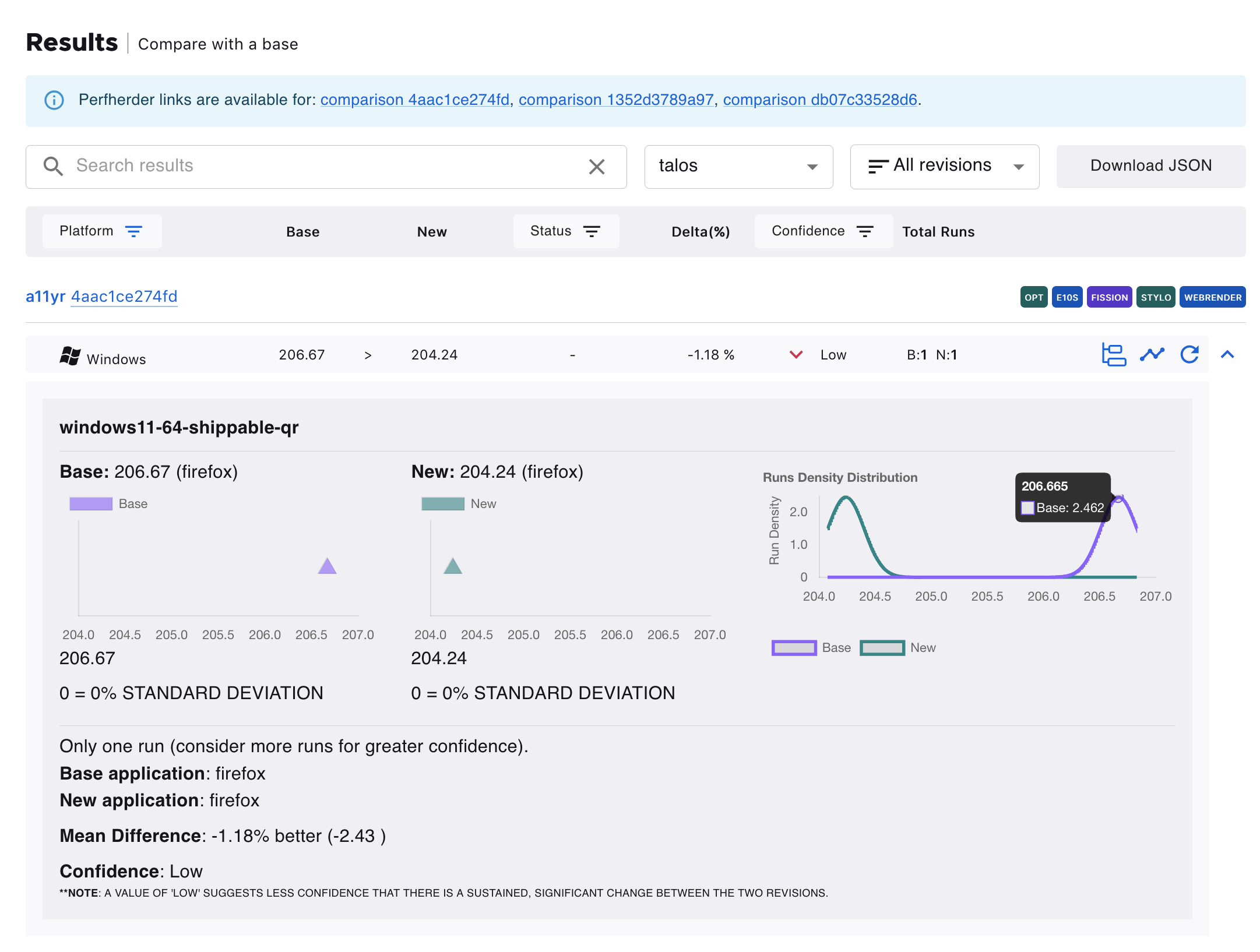Click the teal New legend color swatch

coord(442,504)
